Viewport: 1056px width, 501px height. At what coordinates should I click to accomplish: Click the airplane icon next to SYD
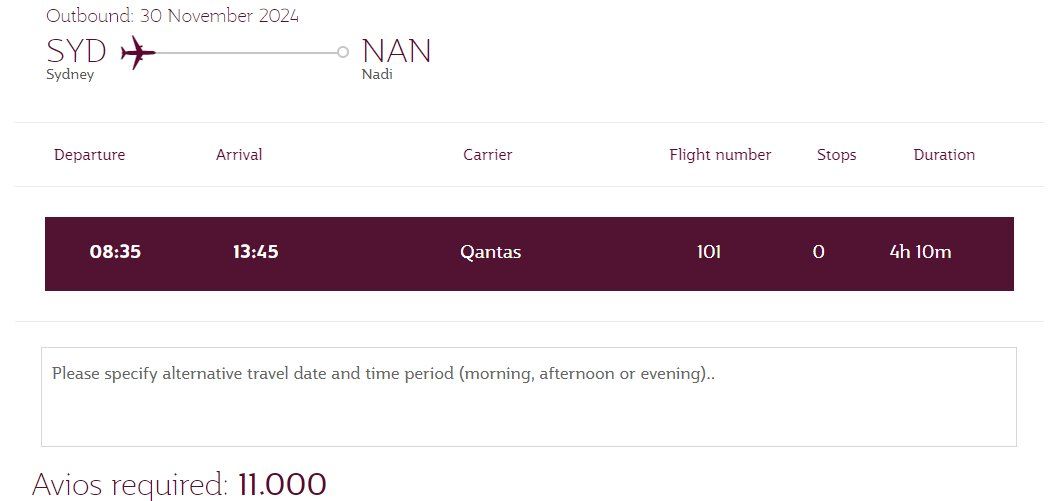[x=138, y=52]
